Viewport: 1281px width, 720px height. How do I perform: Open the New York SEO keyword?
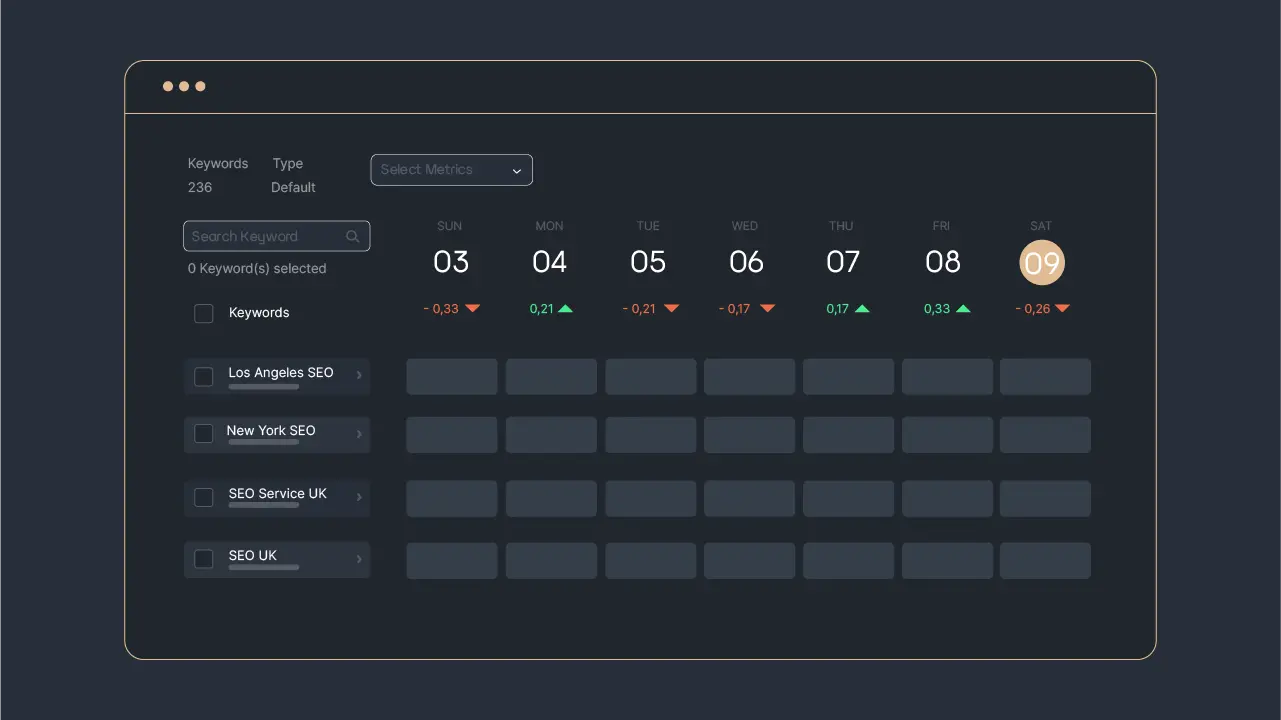(271, 430)
